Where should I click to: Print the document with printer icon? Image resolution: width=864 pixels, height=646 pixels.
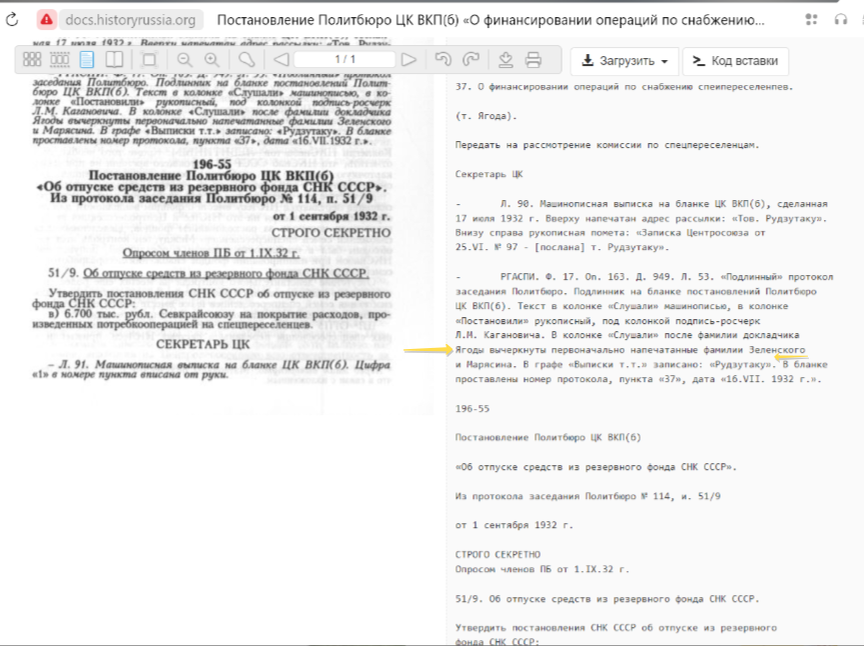[533, 60]
